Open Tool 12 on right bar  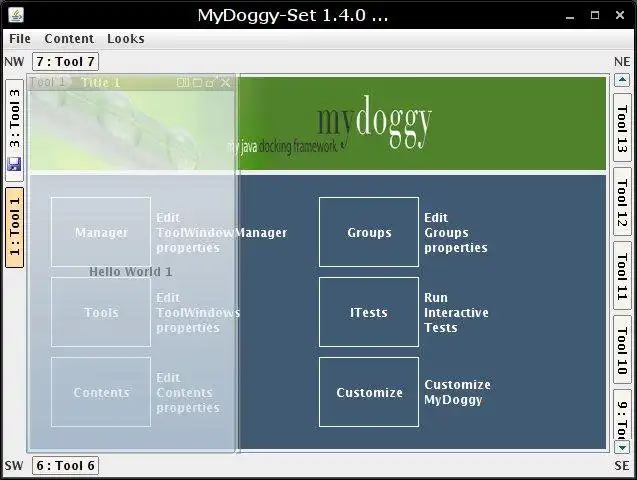pyautogui.click(x=622, y=202)
